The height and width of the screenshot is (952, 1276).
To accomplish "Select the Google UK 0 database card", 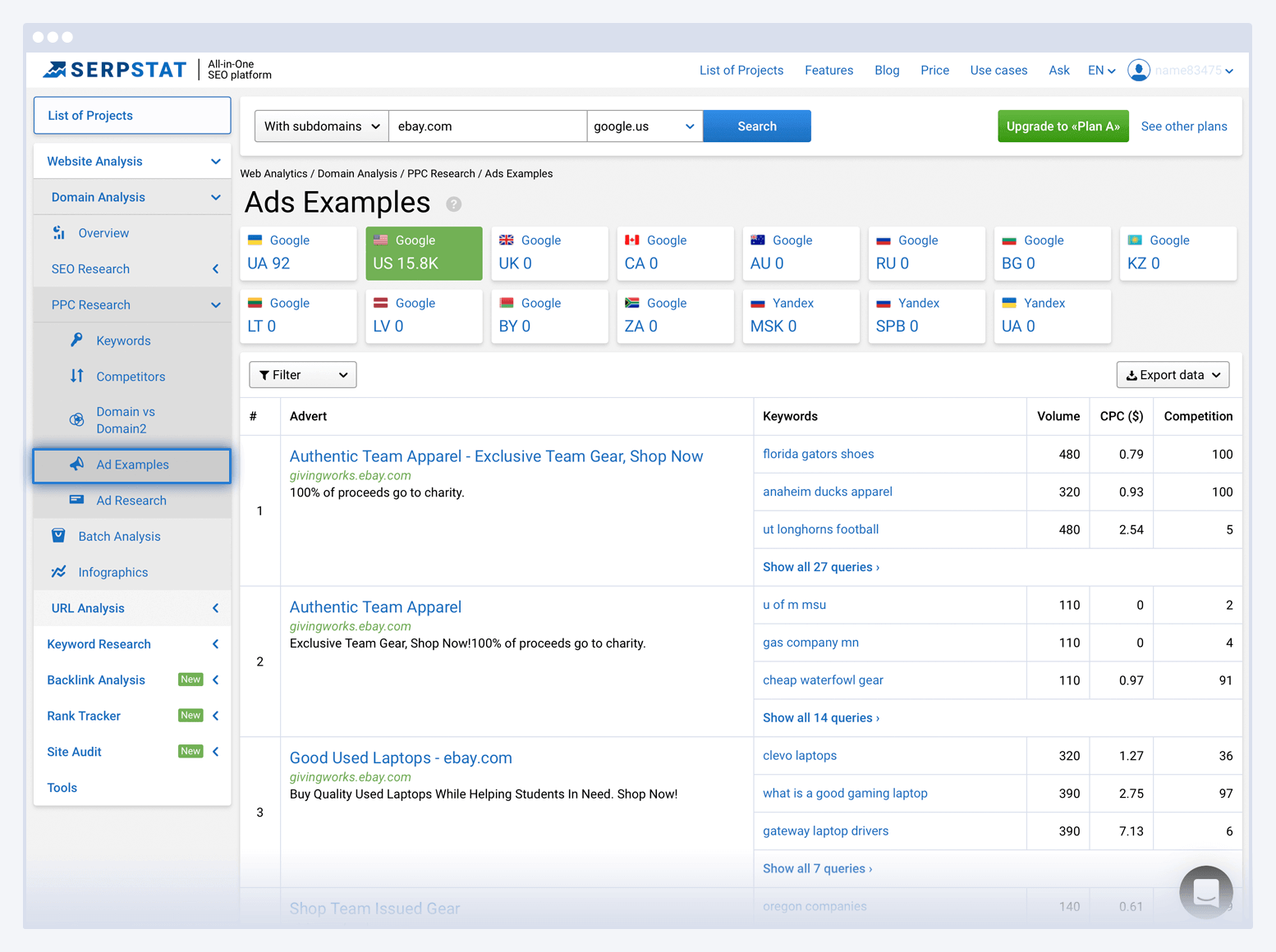I will [549, 253].
